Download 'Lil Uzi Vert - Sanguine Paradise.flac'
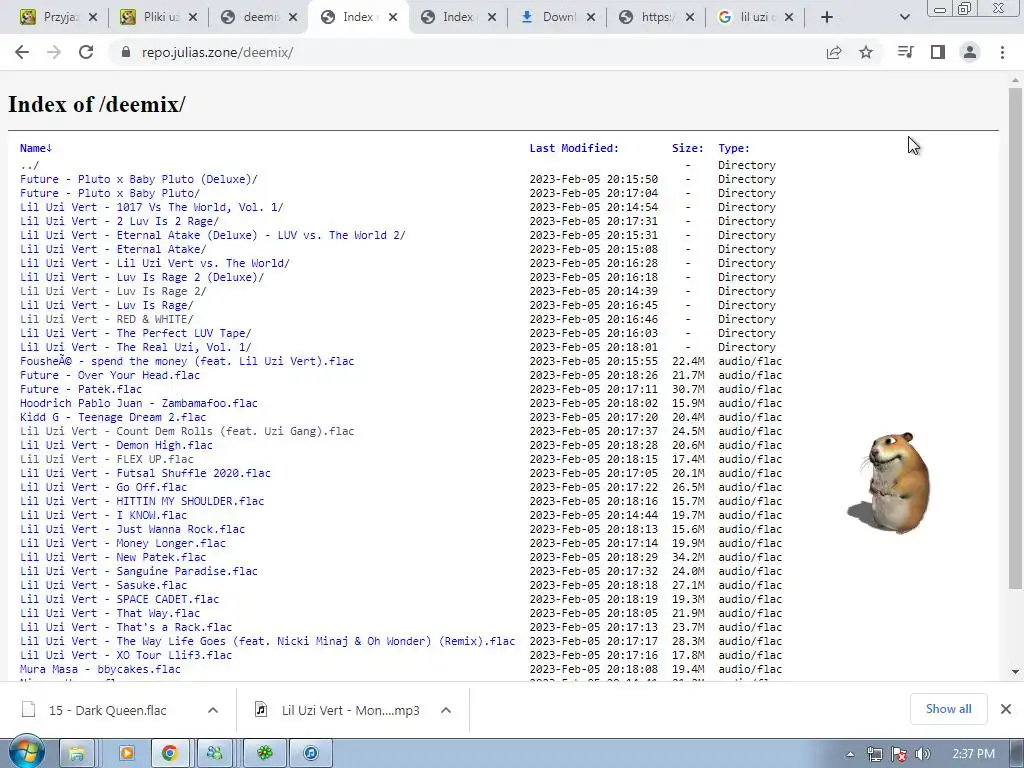The image size is (1024, 768). [138, 571]
